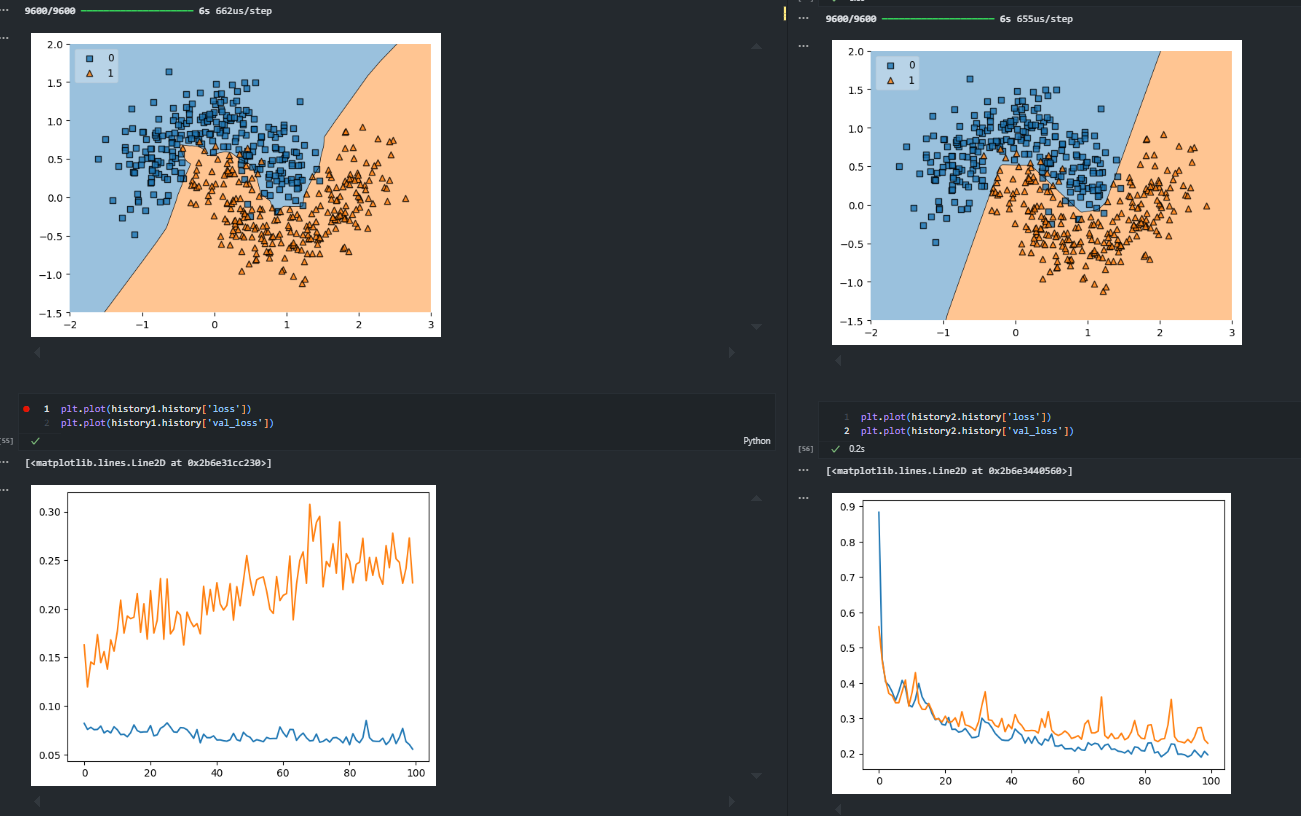1301x816 pixels.
Task: Open ellipsis menu beside right Line2D 0x2b6e3440560 text
Action: (x=803, y=470)
